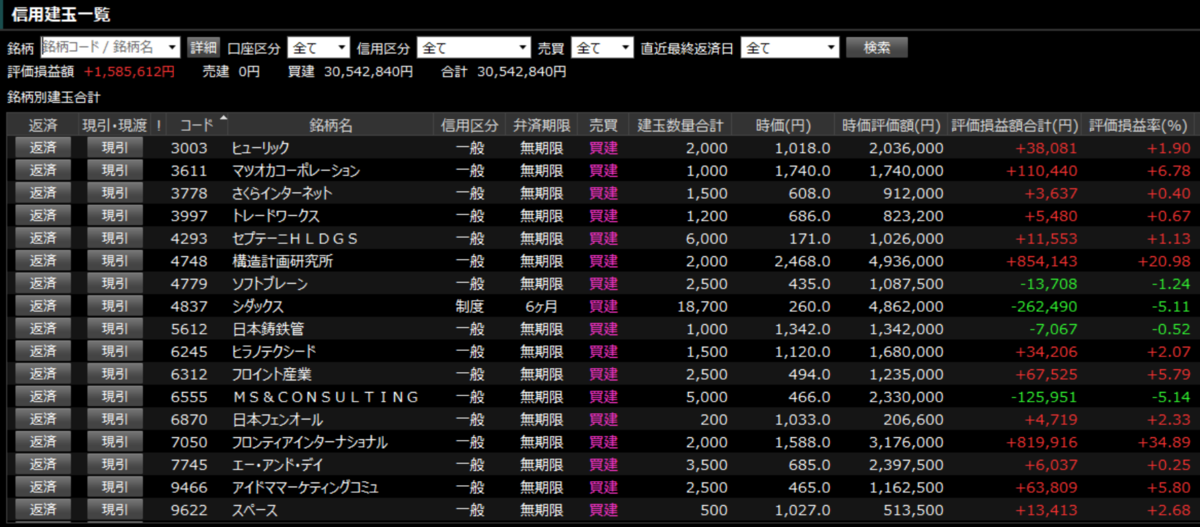Click the 時価(円) column header
The width and height of the screenshot is (1200, 527).
click(x=783, y=125)
